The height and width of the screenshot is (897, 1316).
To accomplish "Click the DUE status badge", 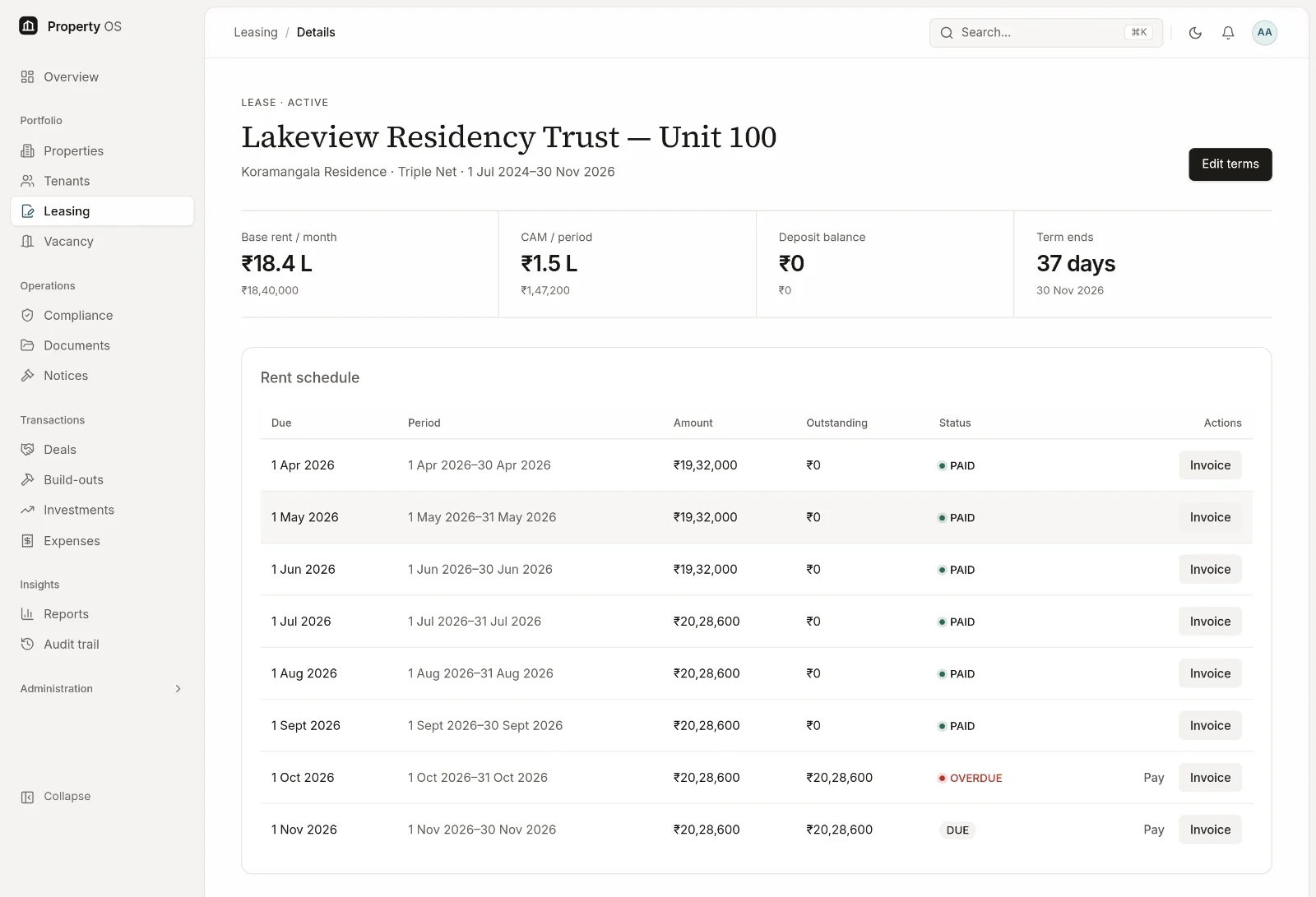I will point(957,830).
